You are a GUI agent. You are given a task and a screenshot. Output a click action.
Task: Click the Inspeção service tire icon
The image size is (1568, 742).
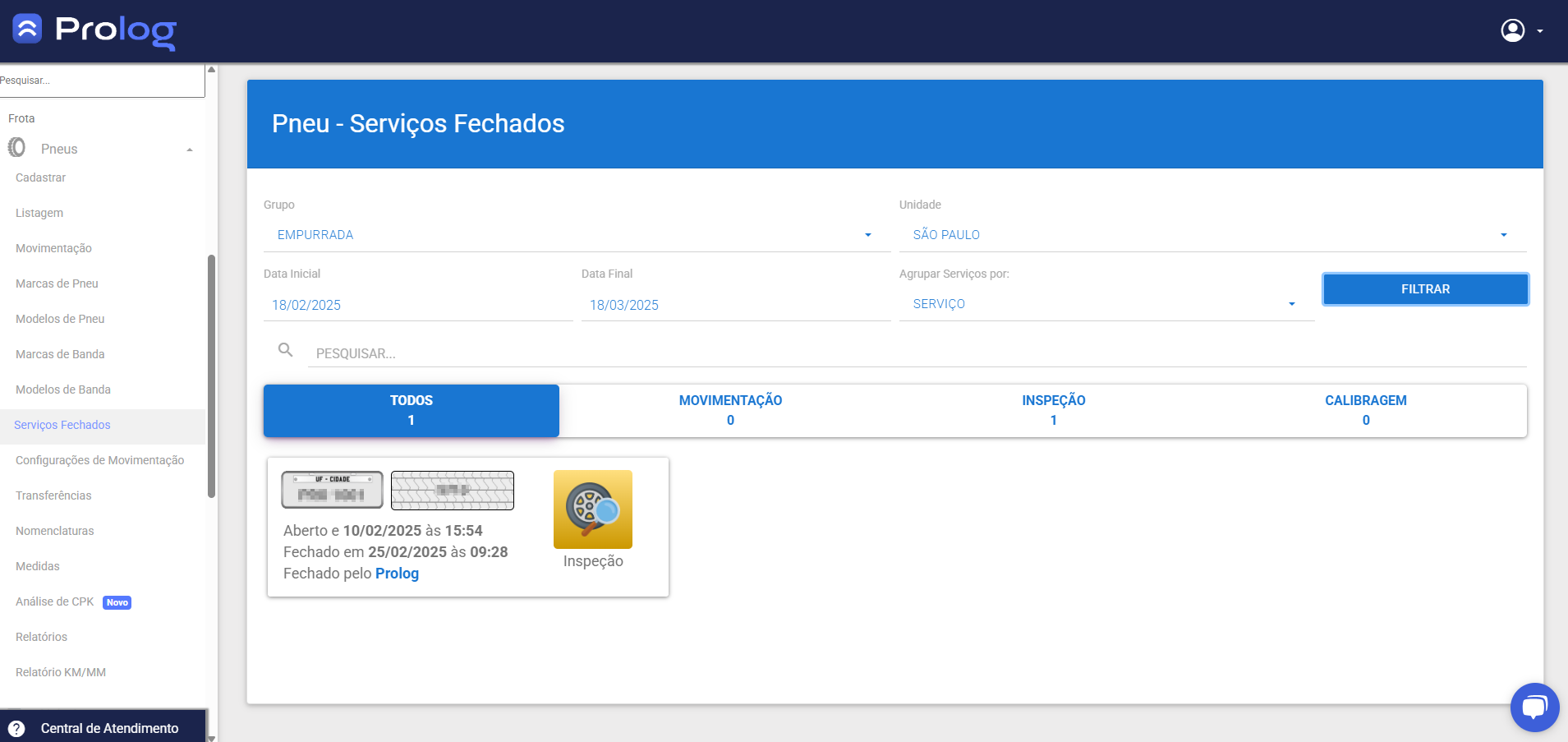click(592, 509)
